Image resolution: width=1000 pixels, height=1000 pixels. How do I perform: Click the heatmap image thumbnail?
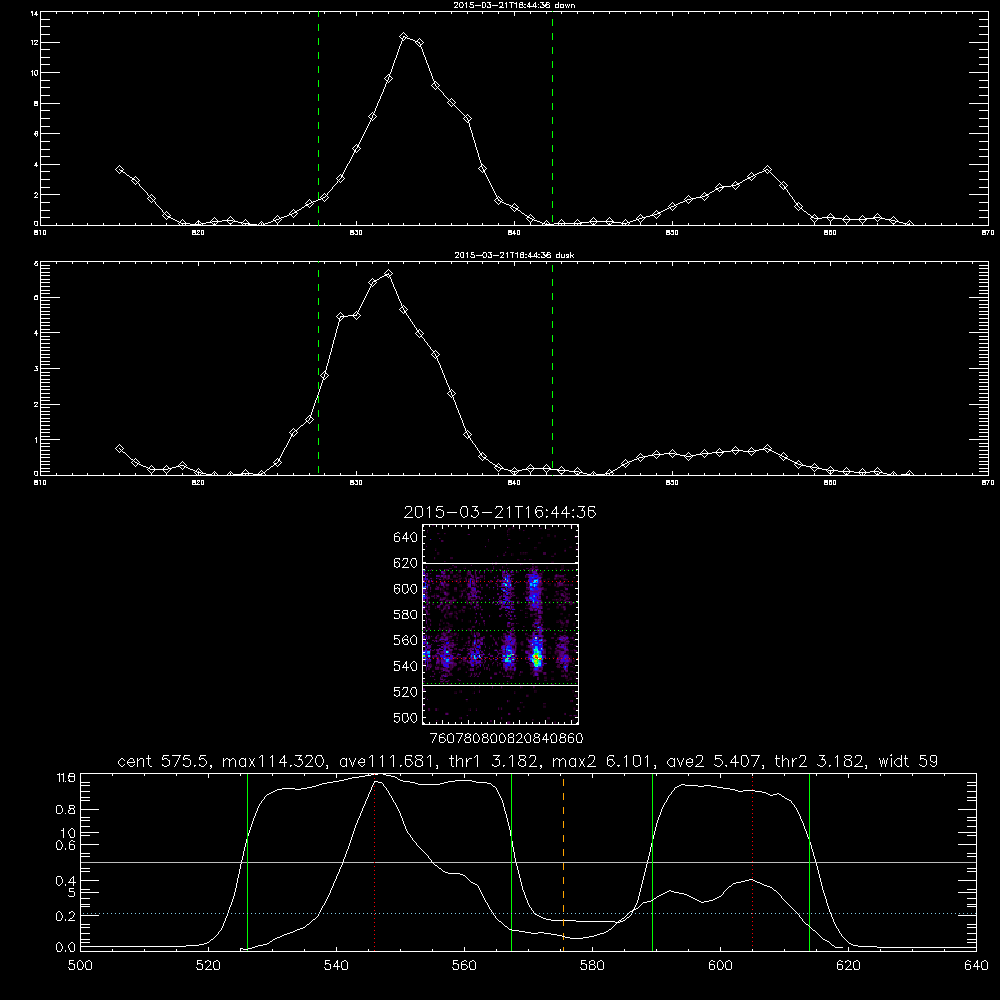pos(501,624)
